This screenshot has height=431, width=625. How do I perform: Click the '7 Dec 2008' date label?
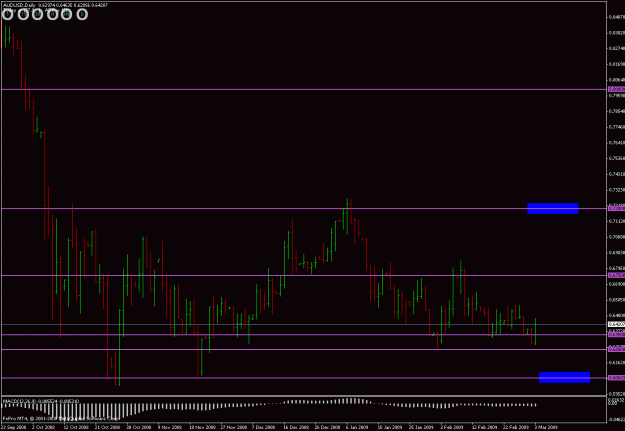click(x=263, y=427)
